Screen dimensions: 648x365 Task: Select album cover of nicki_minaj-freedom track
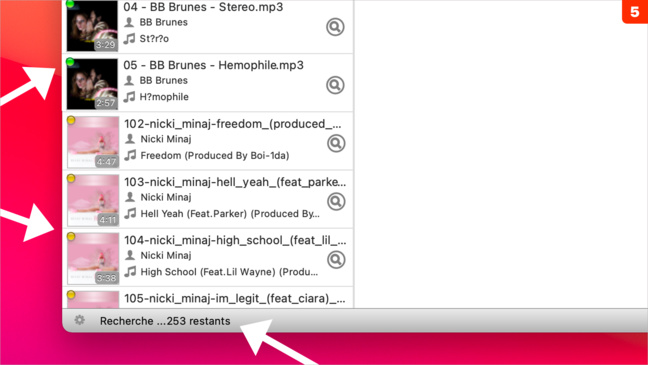click(93, 142)
